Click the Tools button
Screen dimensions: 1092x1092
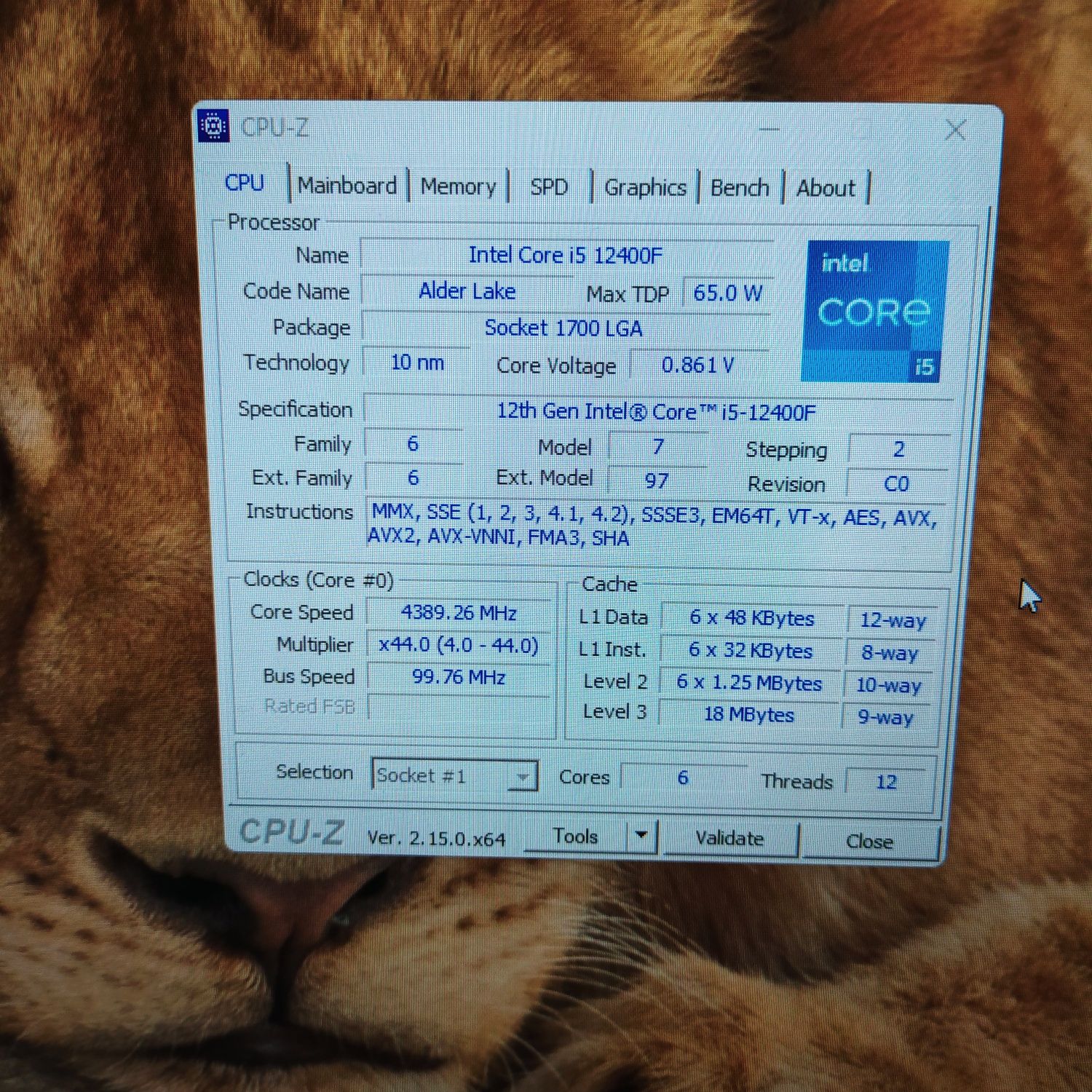tap(575, 836)
